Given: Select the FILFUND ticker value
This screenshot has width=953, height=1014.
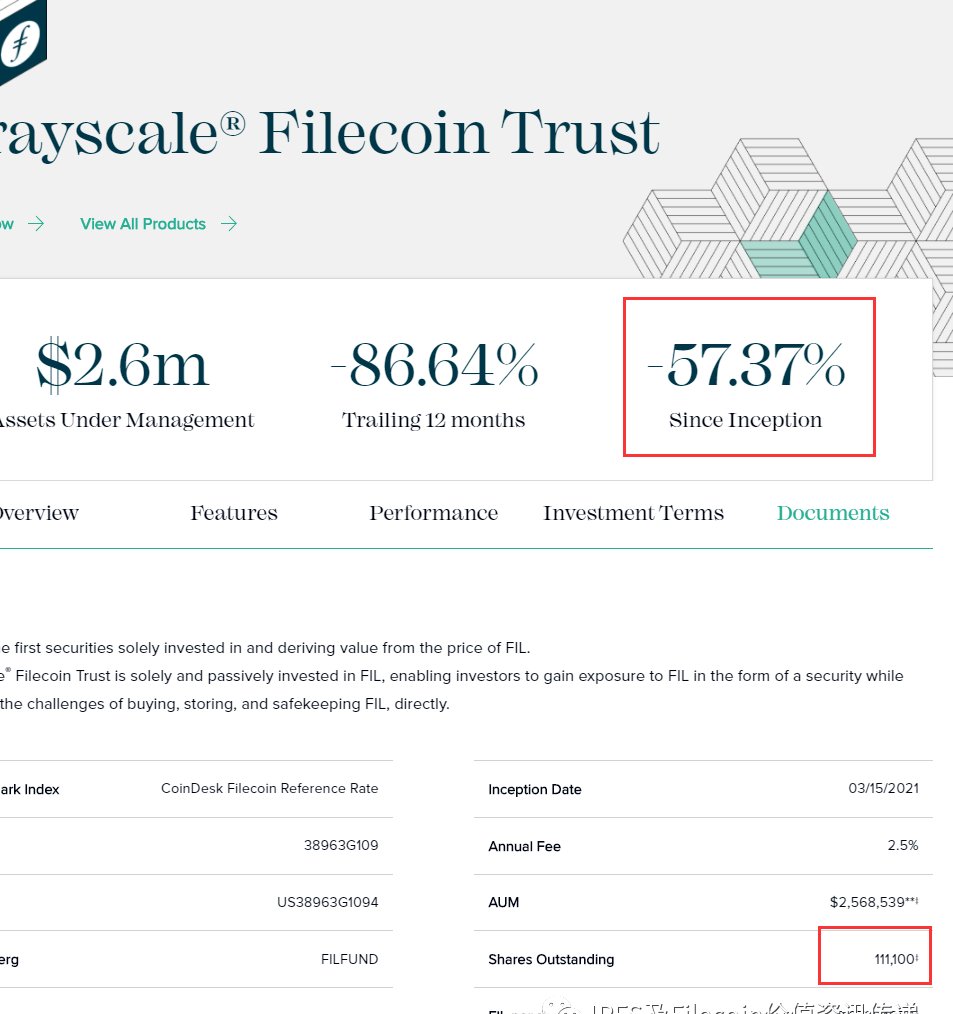Looking at the screenshot, I should [349, 959].
